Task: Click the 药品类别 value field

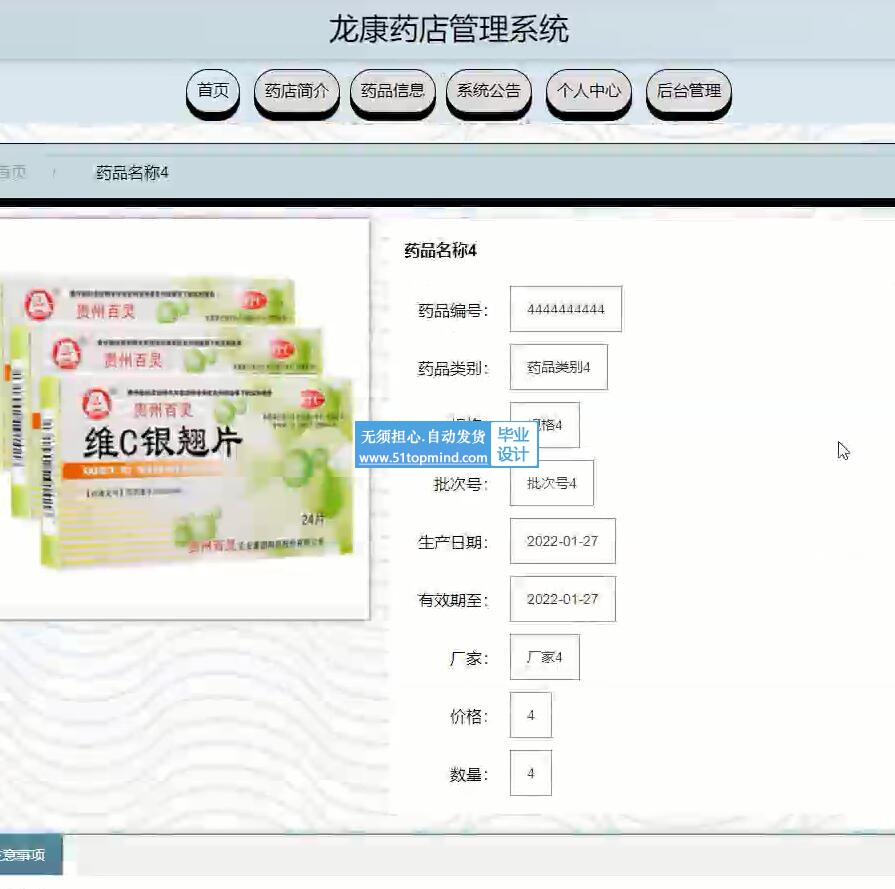Action: coord(559,367)
